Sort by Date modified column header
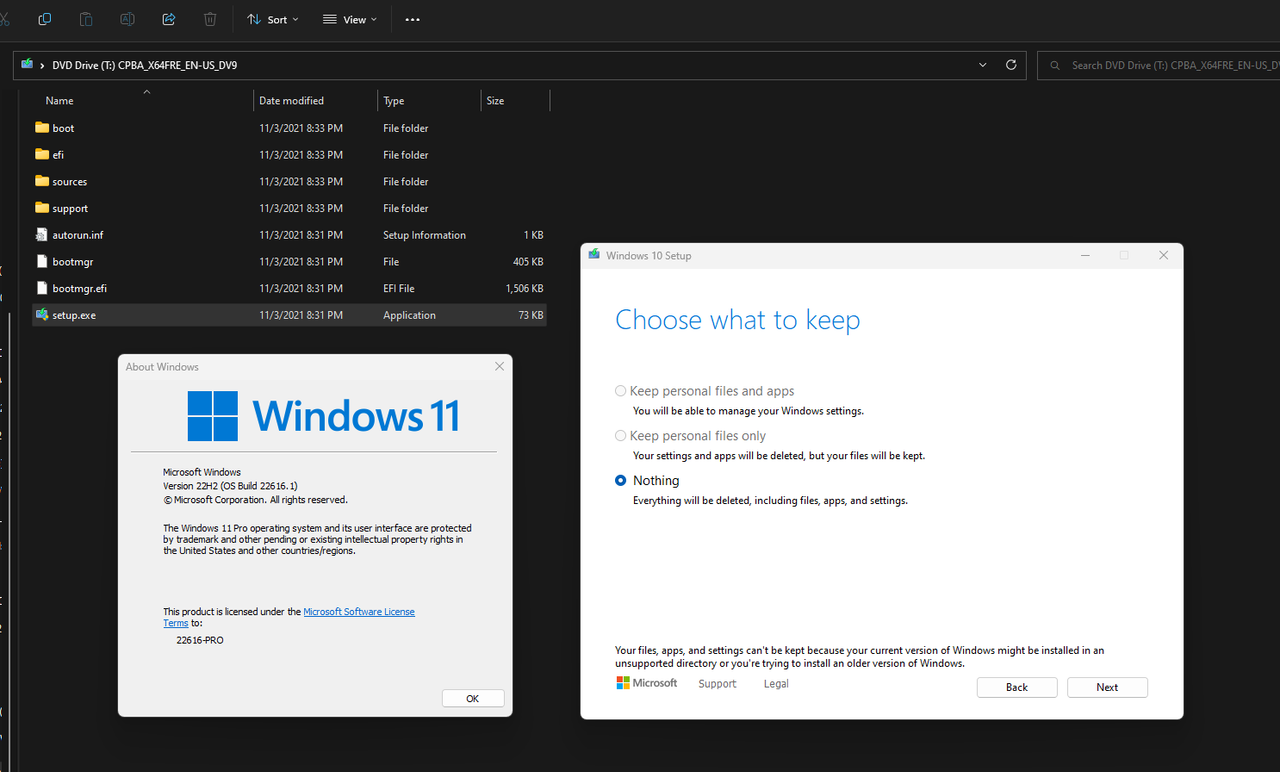This screenshot has height=772, width=1280. coord(291,101)
